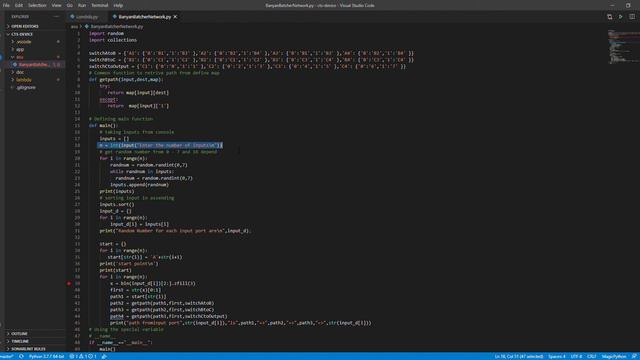
Task: Change encoding via UTF-8
Action: [x=576, y=356]
